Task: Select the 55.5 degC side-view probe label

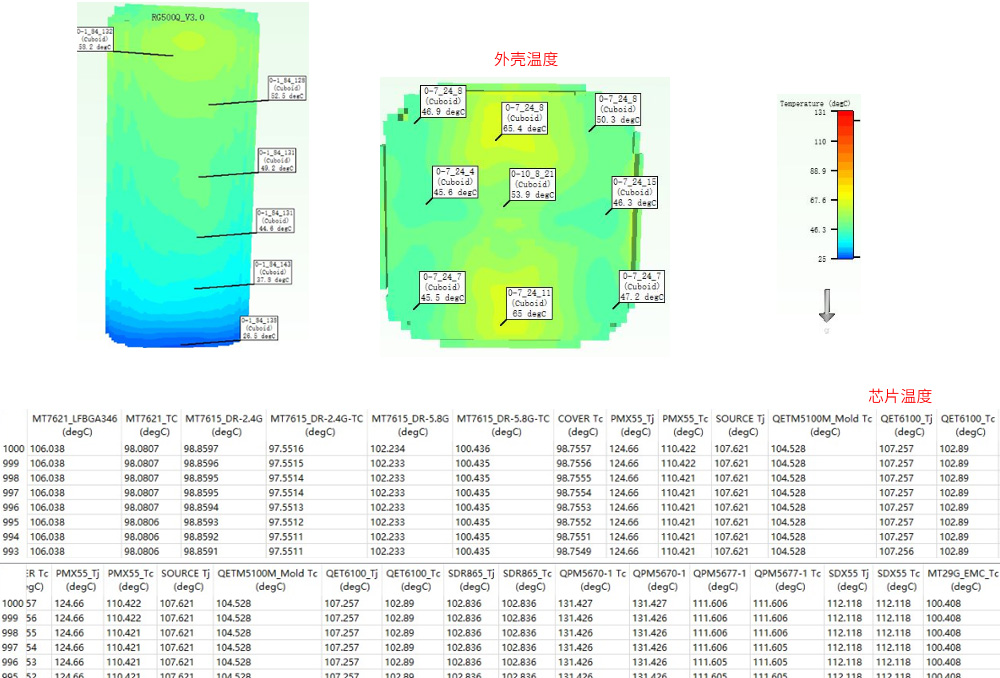Action: 287,88
